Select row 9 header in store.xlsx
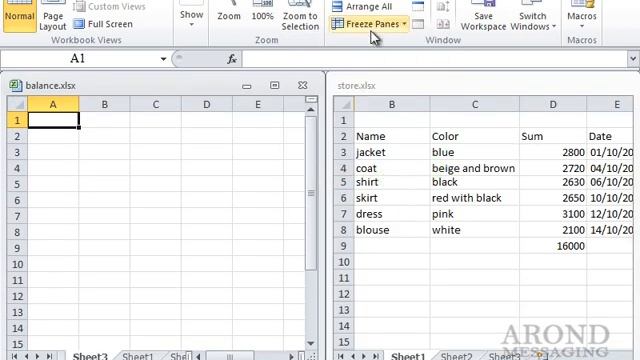 click(x=344, y=246)
